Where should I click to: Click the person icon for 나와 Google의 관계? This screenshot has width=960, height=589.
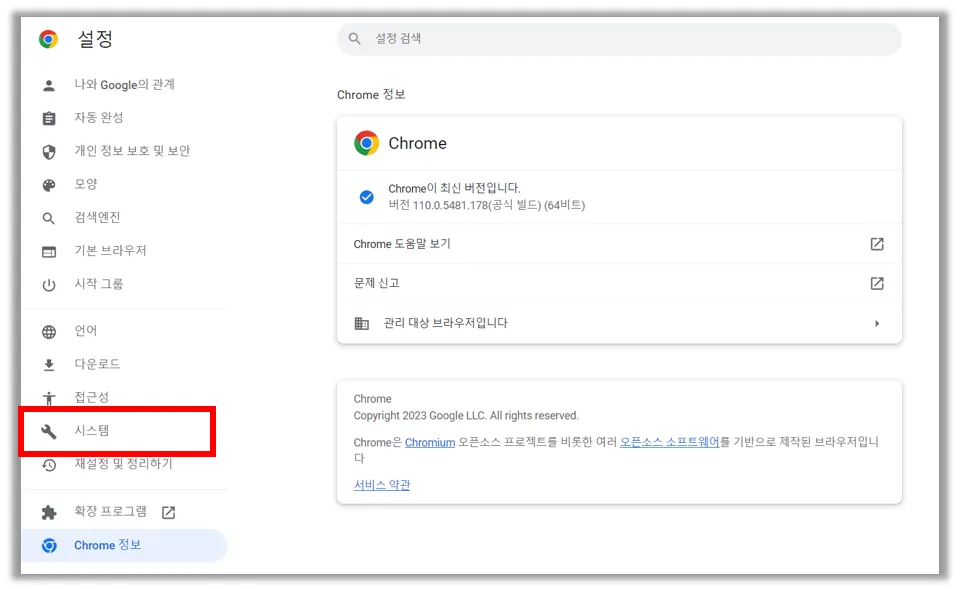[x=49, y=85]
